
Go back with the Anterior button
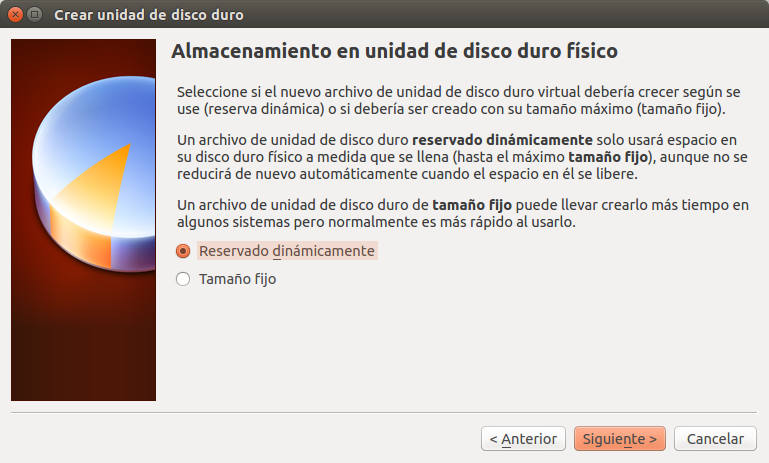[523, 438]
